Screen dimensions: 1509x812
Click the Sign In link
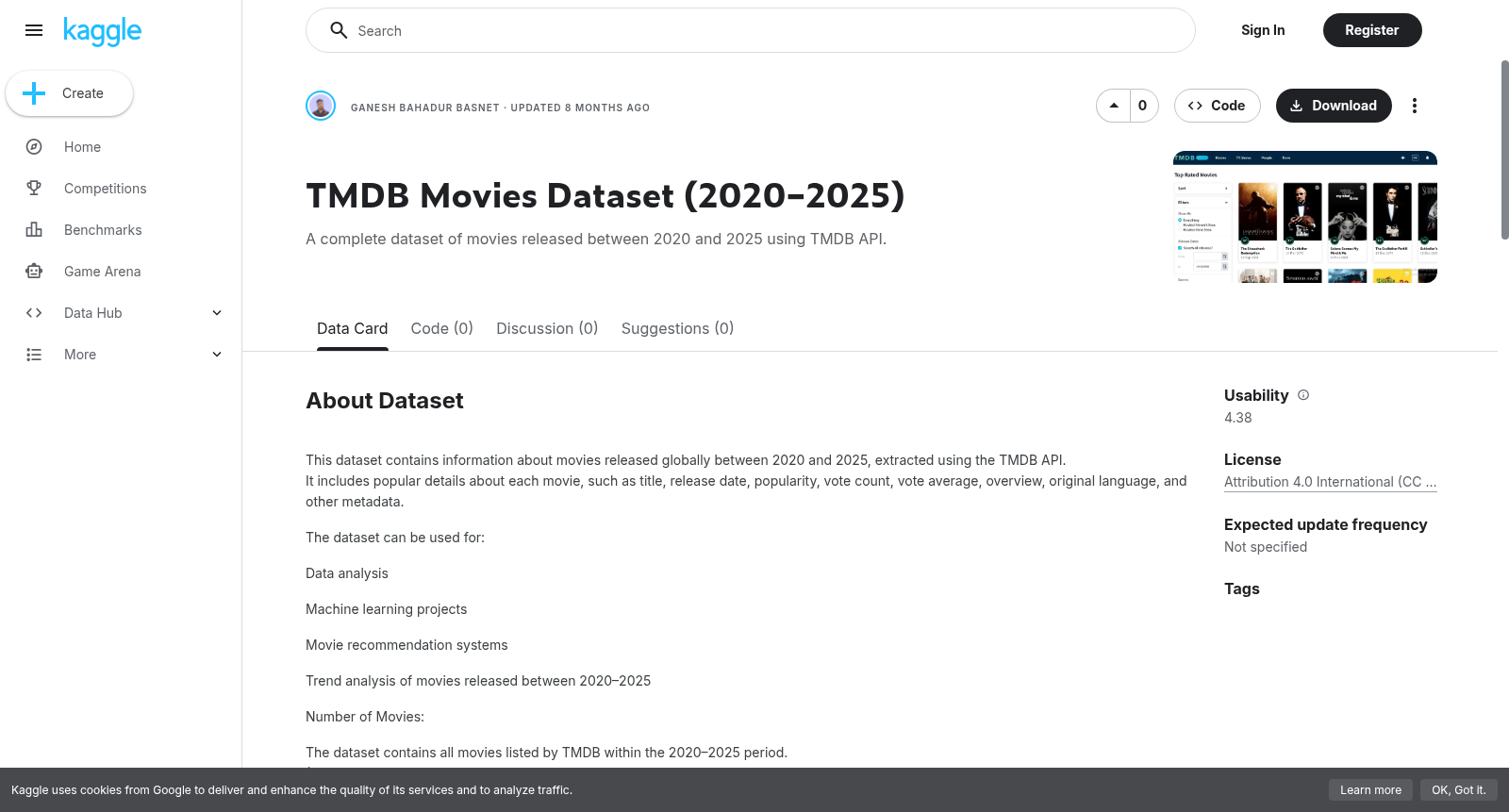[x=1263, y=30]
